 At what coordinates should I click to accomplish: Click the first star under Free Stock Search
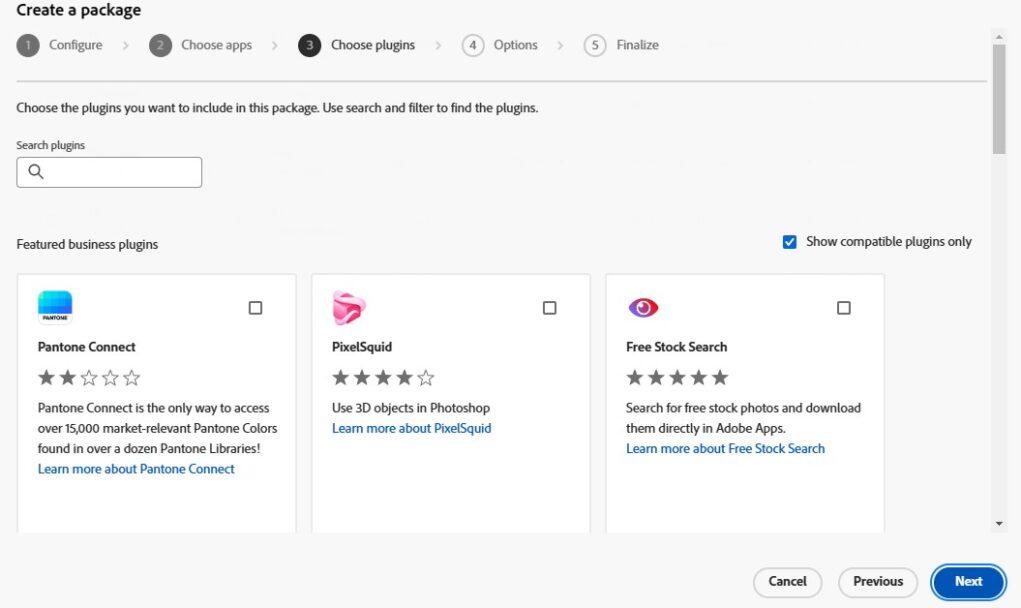pos(634,377)
